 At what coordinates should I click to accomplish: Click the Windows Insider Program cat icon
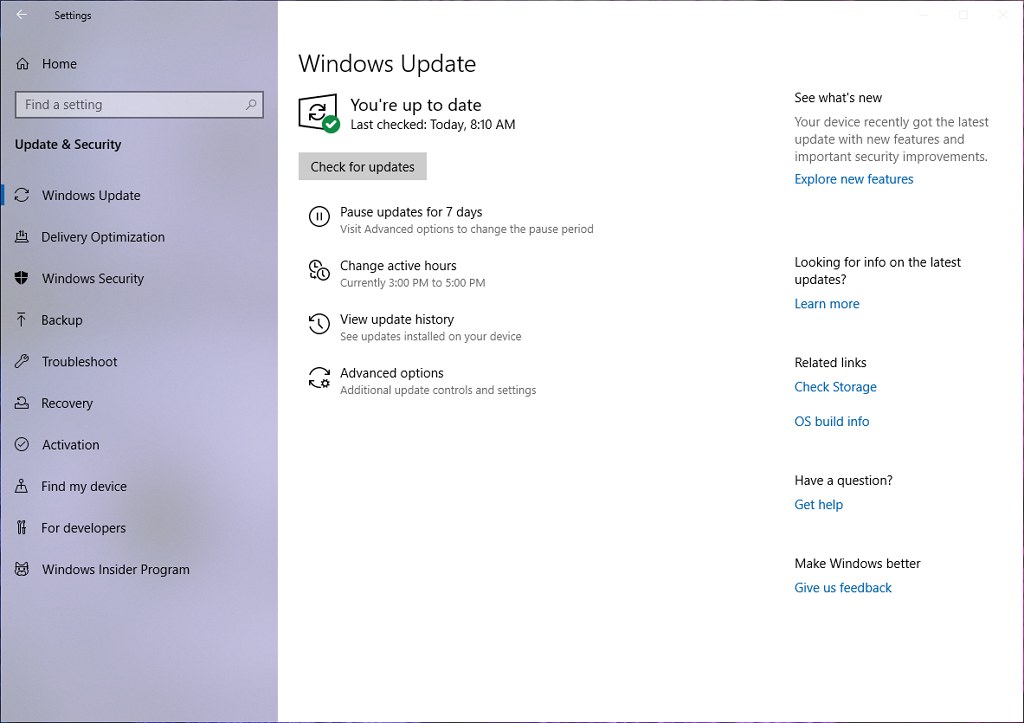[22, 569]
